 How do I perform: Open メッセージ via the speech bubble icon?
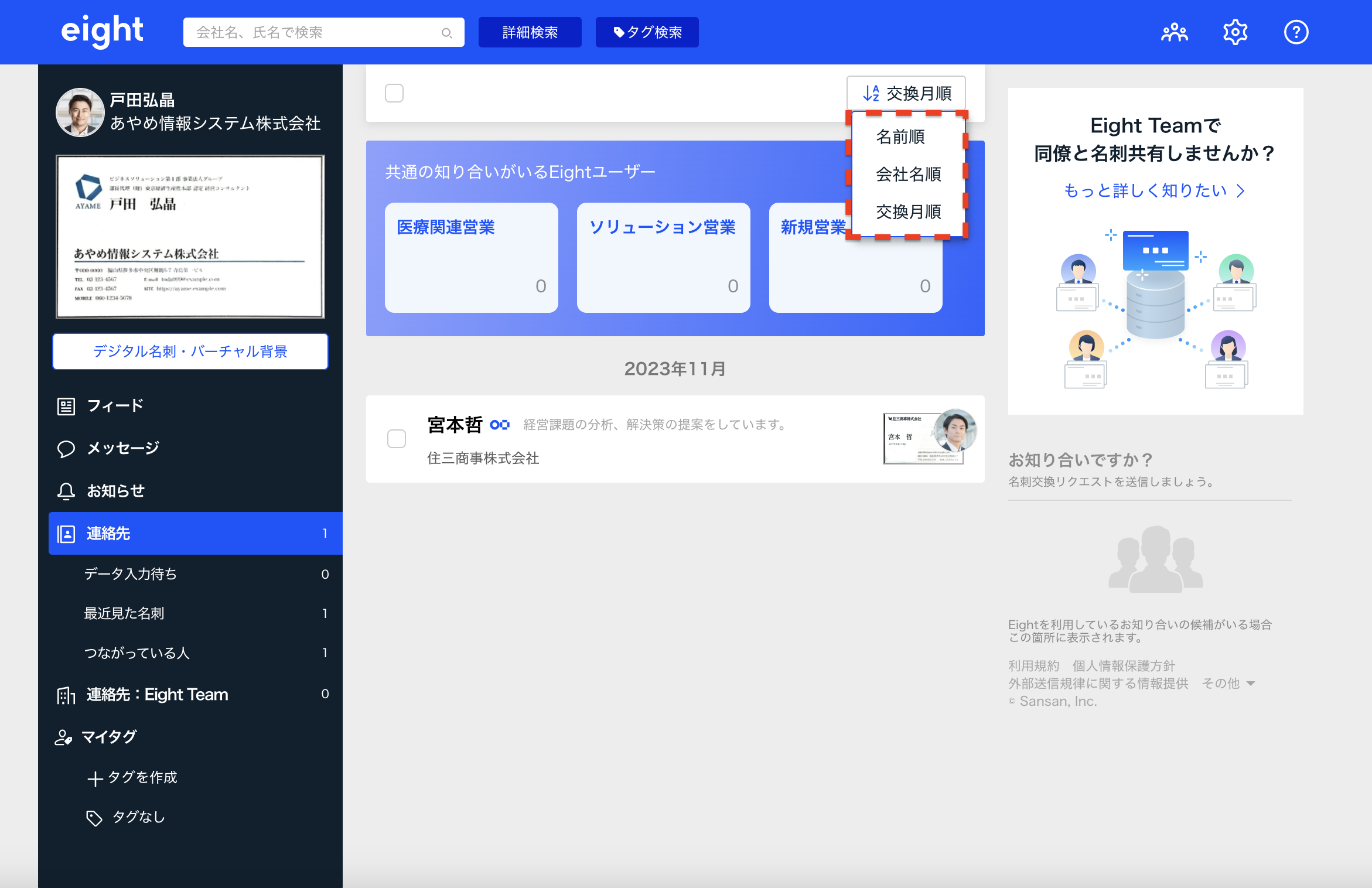tap(66, 448)
